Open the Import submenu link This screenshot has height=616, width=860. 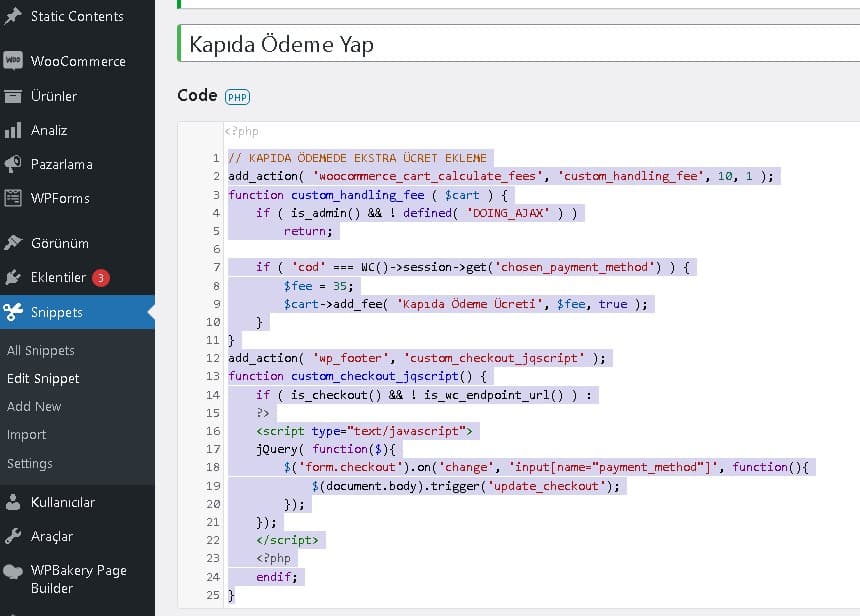[26, 434]
